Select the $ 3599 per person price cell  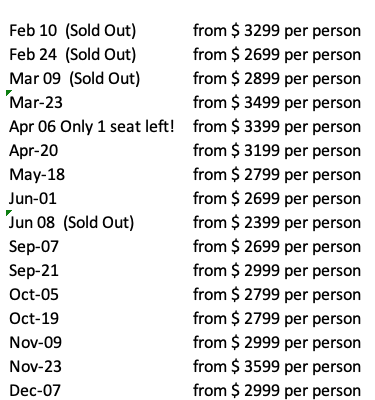(277, 367)
